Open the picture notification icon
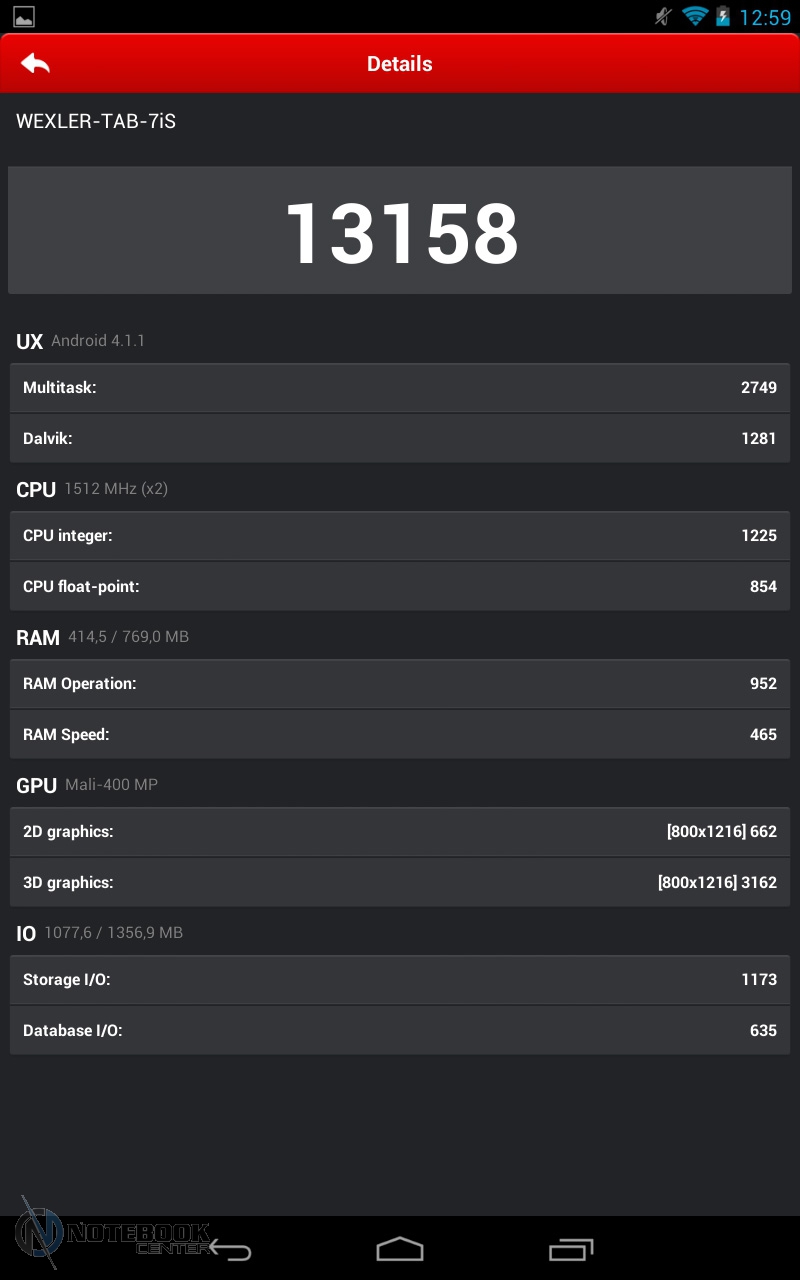Viewport: 800px width, 1280px height. coord(24,17)
